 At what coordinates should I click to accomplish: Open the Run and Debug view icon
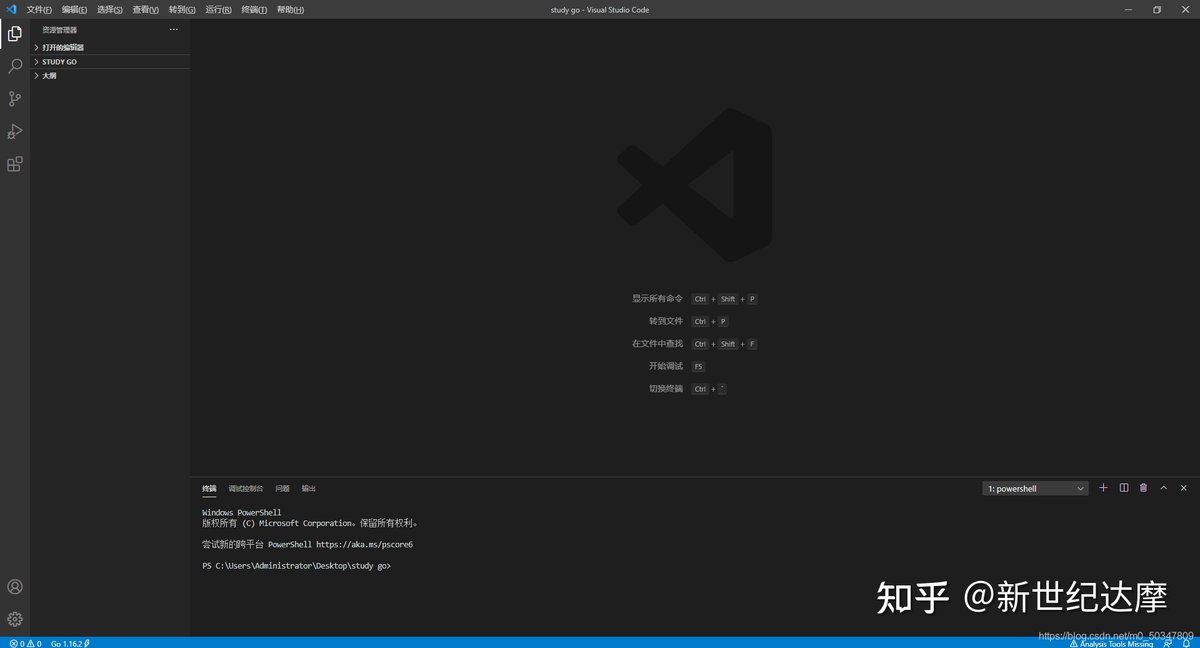pos(15,131)
